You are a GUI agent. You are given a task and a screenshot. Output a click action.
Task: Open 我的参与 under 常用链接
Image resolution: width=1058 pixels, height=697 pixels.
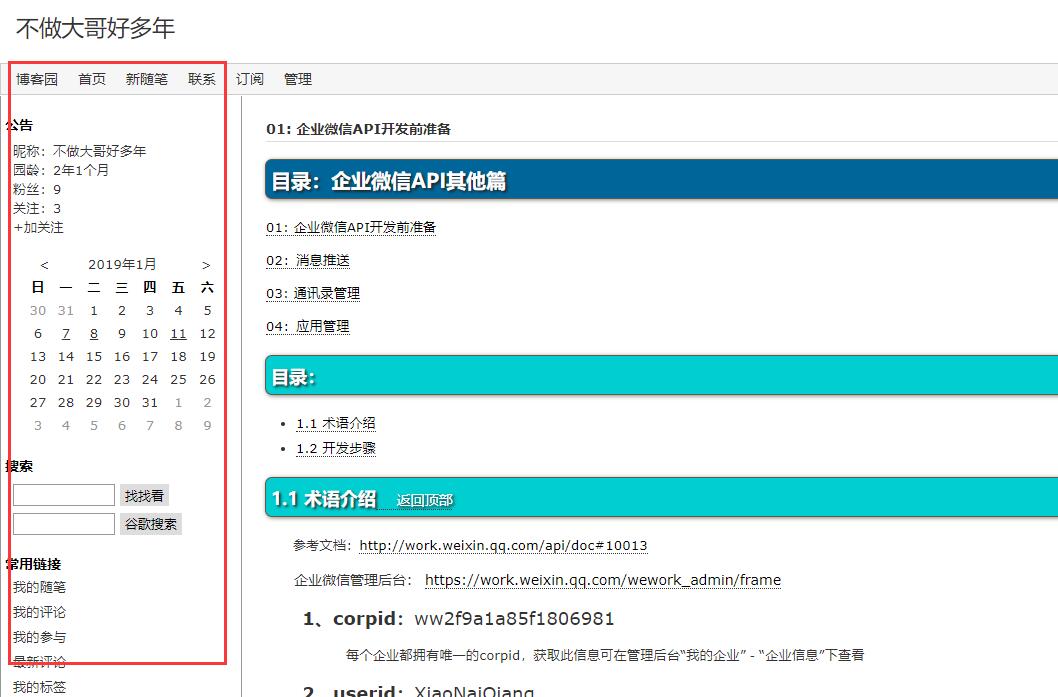(x=39, y=637)
